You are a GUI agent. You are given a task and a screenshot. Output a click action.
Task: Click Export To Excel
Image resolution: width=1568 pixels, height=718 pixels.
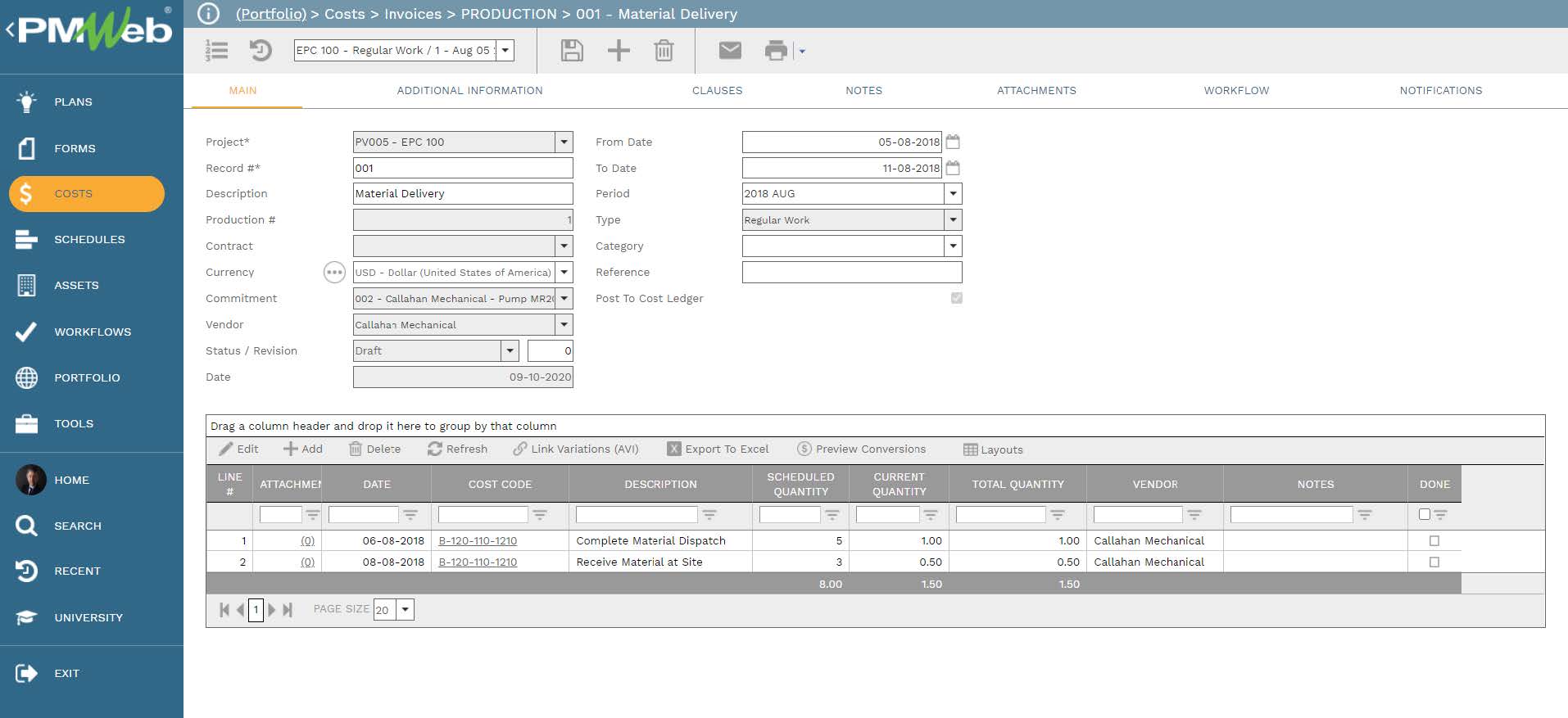click(x=718, y=449)
